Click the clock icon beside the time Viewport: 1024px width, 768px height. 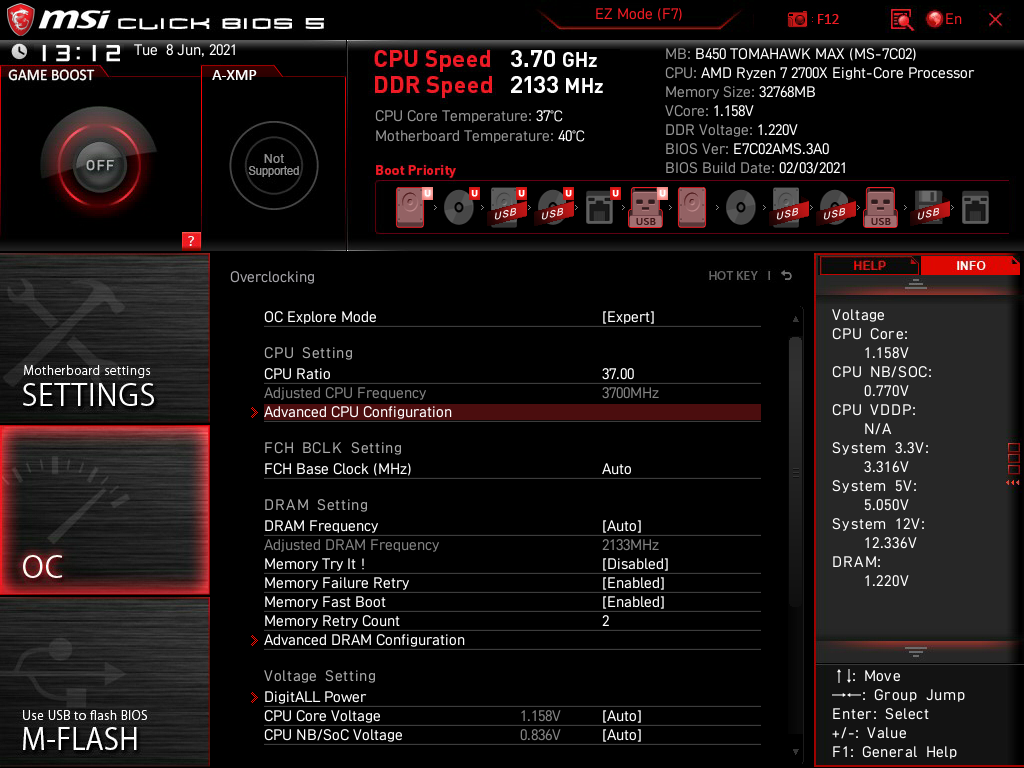coord(20,51)
